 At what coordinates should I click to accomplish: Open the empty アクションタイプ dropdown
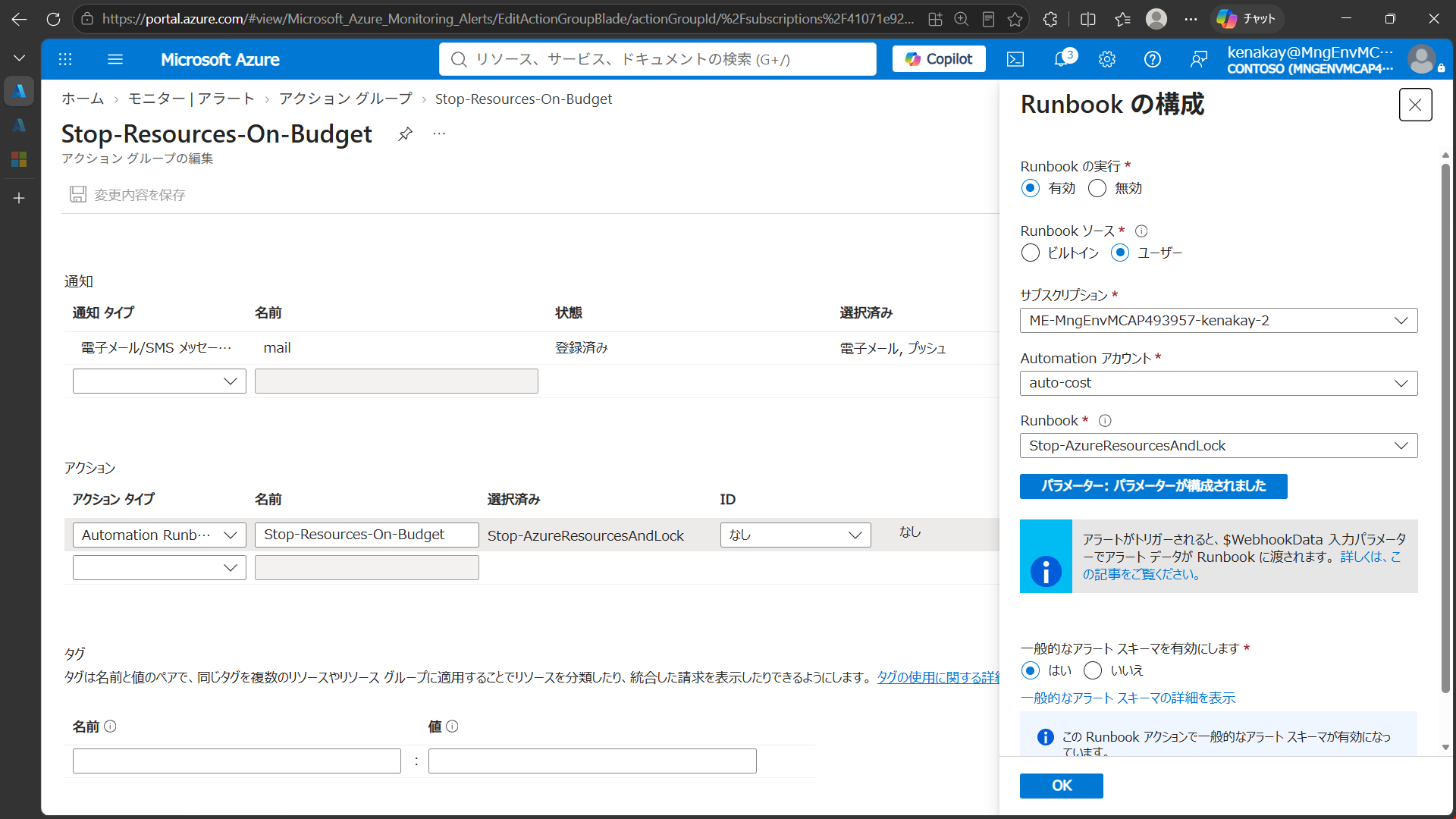(159, 568)
